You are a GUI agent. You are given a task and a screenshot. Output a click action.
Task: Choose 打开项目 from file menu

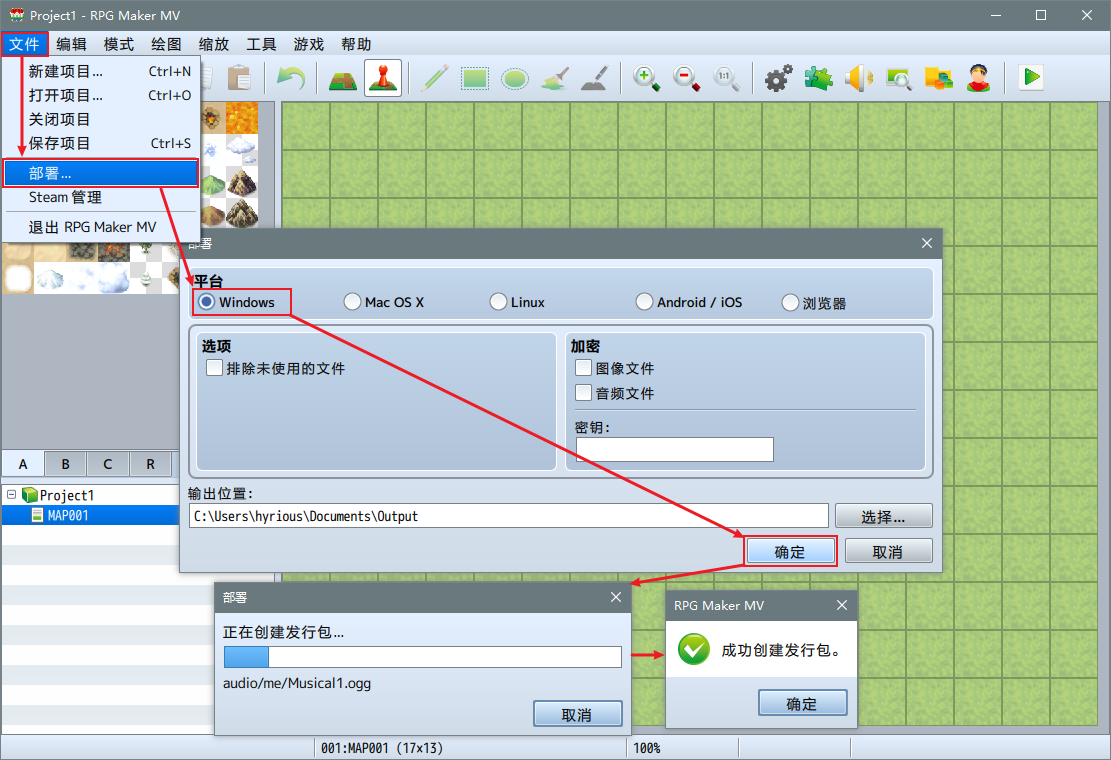pyautogui.click(x=101, y=95)
